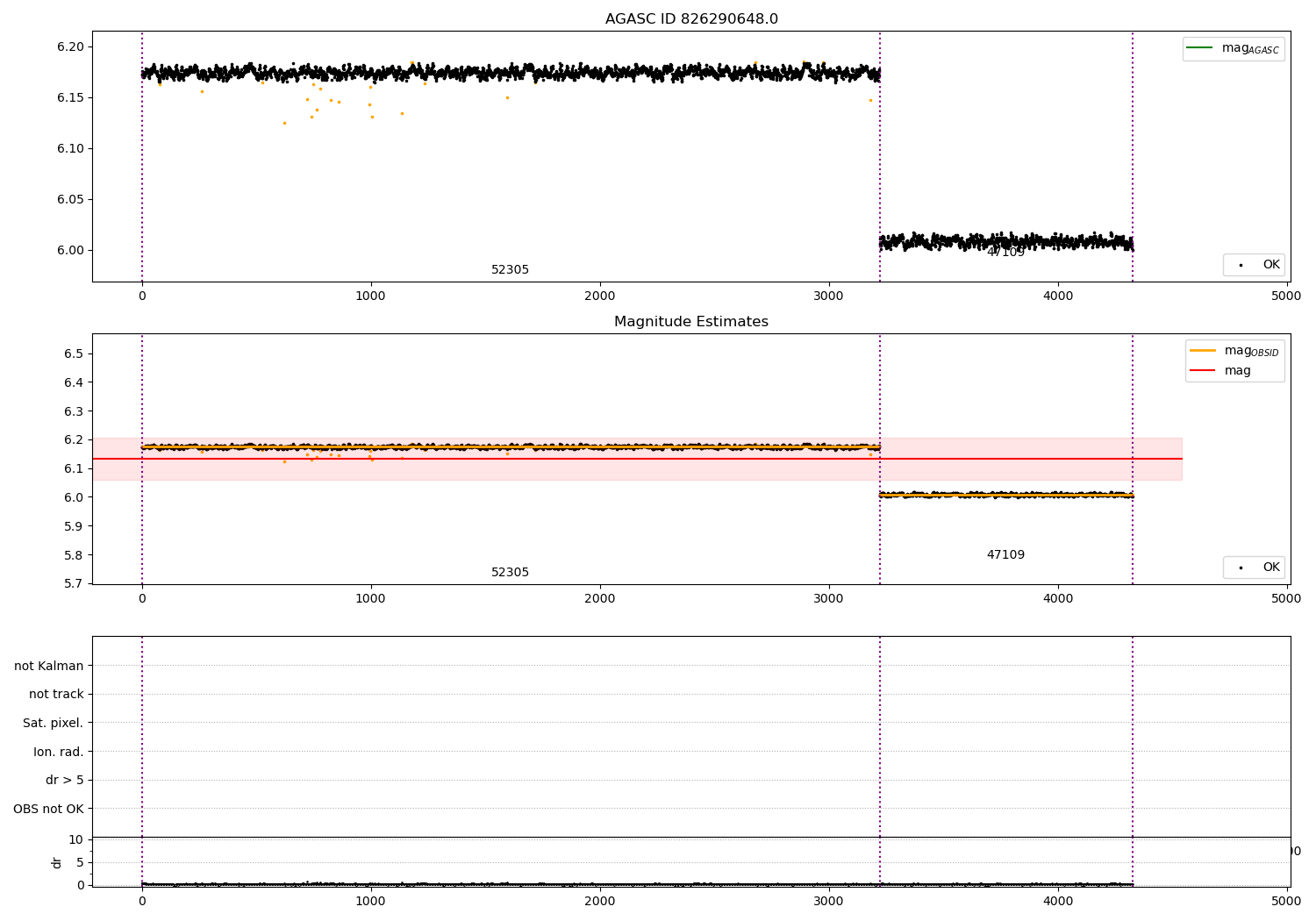The width and height of the screenshot is (1316, 921).
Task: Click green line swatch in mag AGASC legend
Action: [1199, 47]
